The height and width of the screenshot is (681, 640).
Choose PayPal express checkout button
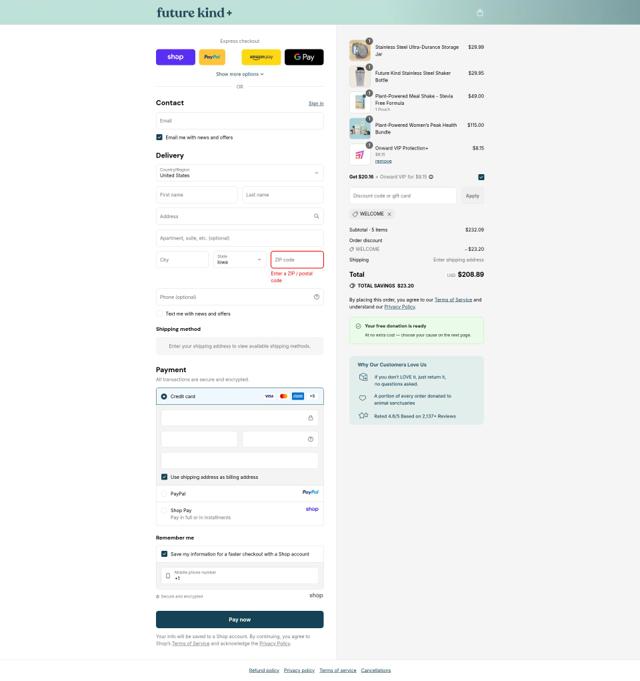point(212,57)
